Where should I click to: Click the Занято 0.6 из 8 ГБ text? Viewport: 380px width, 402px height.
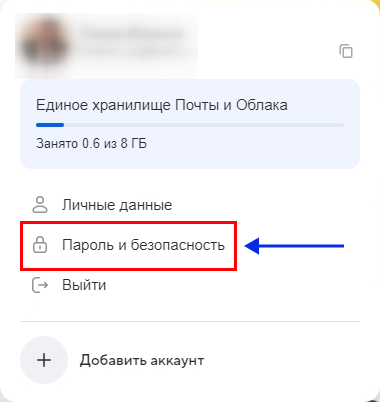(91, 144)
